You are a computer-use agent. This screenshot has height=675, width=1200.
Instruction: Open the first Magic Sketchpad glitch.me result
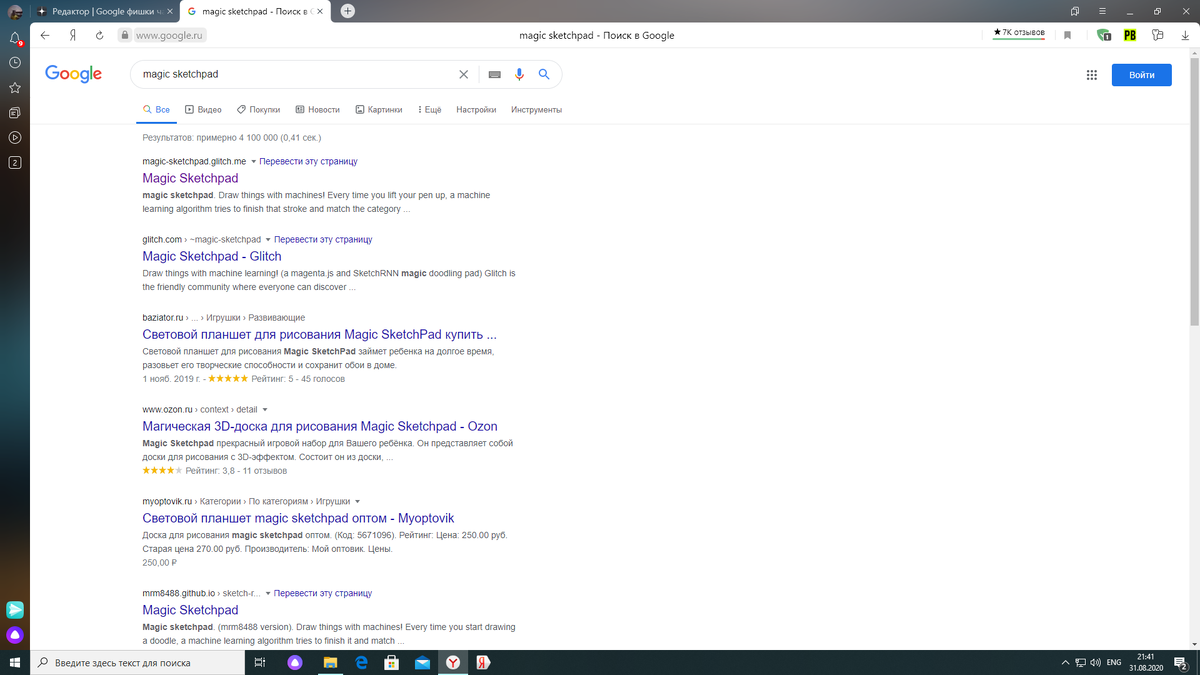click(190, 178)
